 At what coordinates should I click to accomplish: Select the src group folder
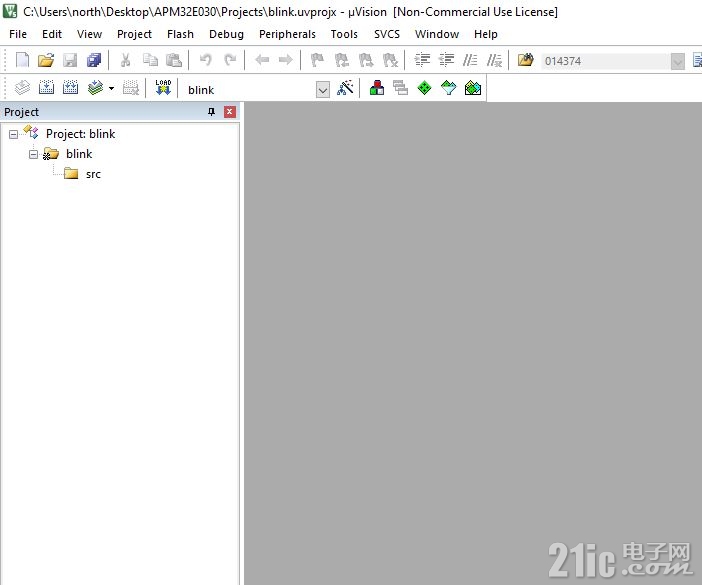(93, 174)
